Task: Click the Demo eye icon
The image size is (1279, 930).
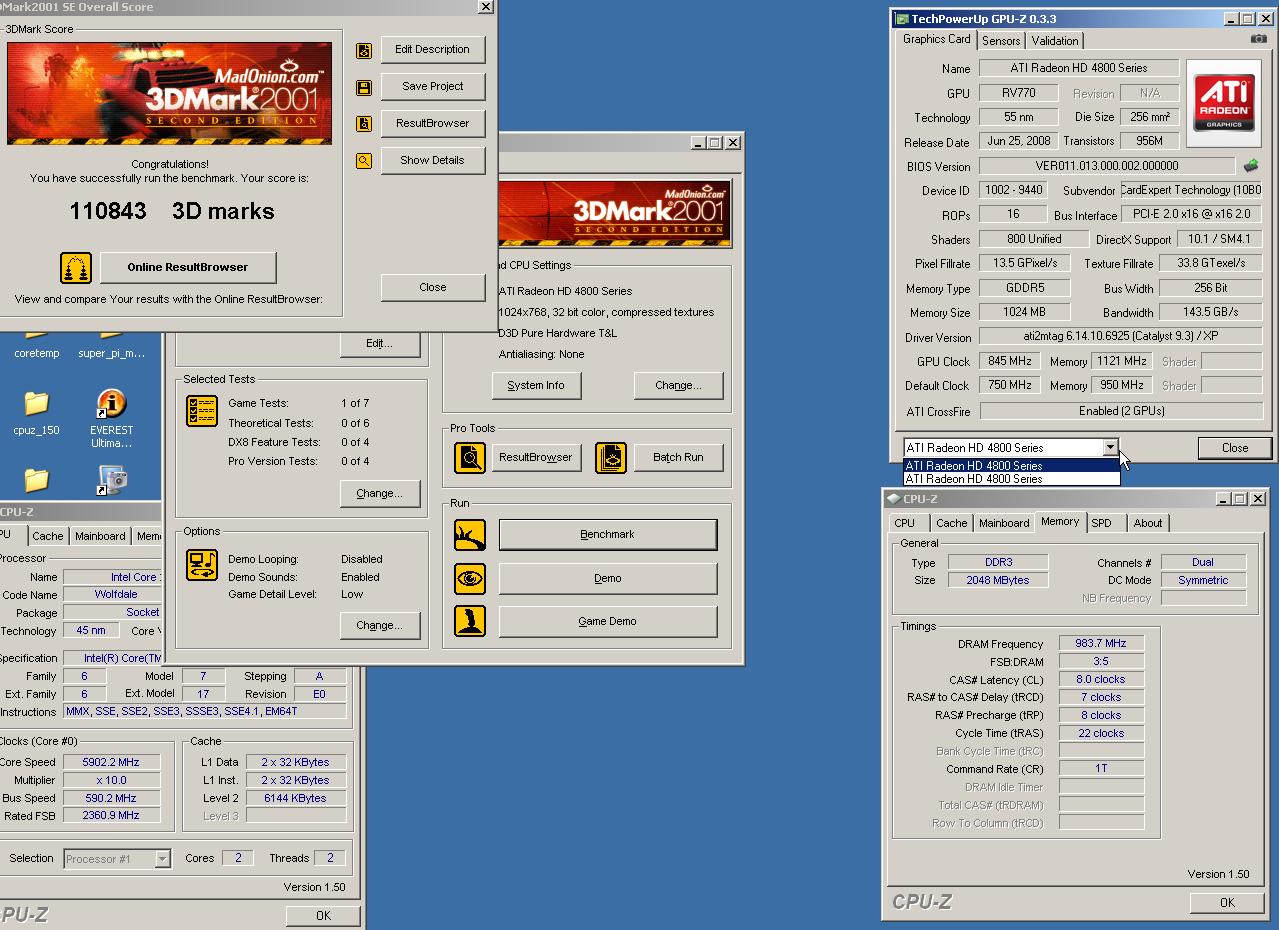Action: point(470,579)
